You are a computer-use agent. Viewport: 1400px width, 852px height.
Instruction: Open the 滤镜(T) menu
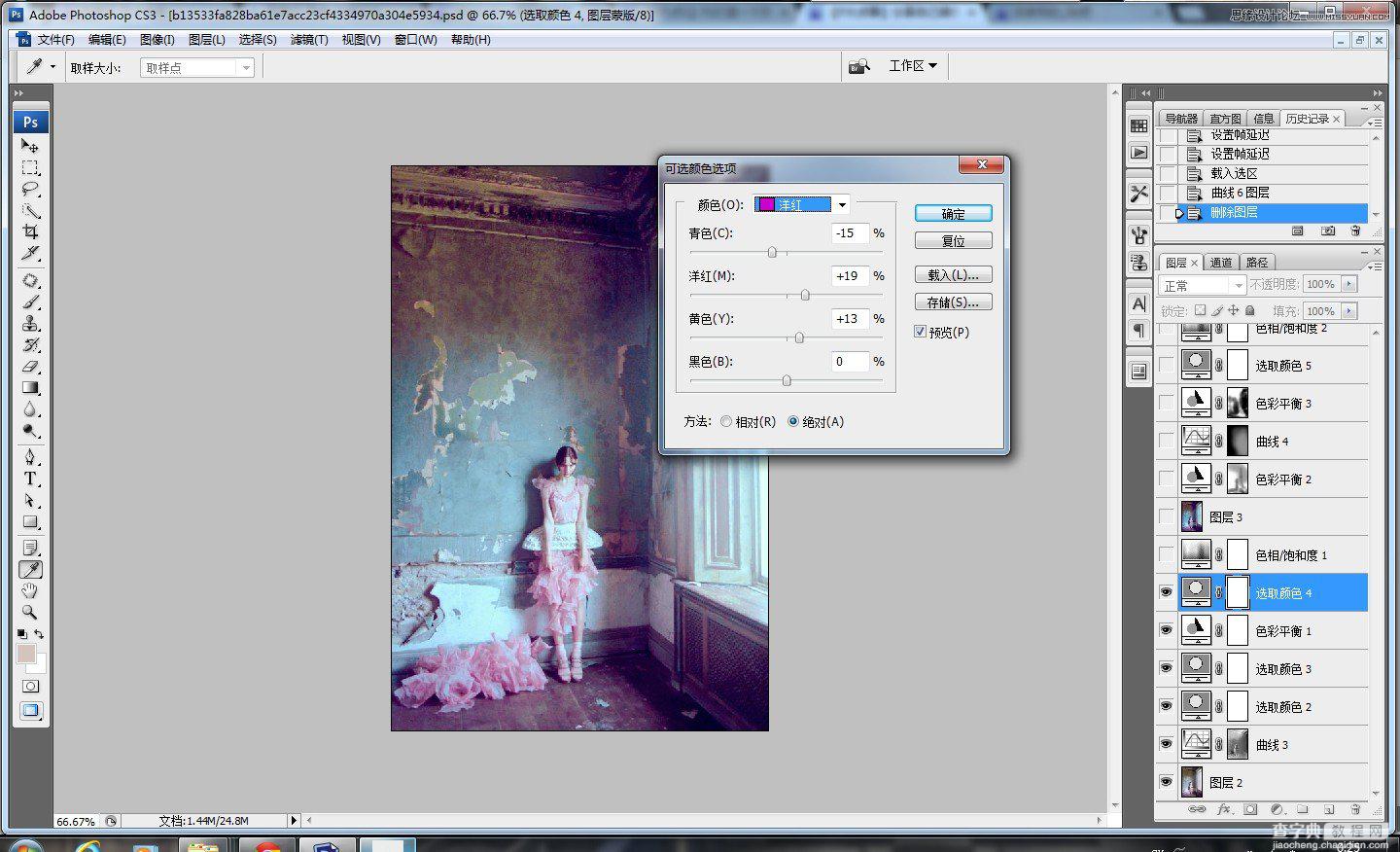click(x=309, y=40)
